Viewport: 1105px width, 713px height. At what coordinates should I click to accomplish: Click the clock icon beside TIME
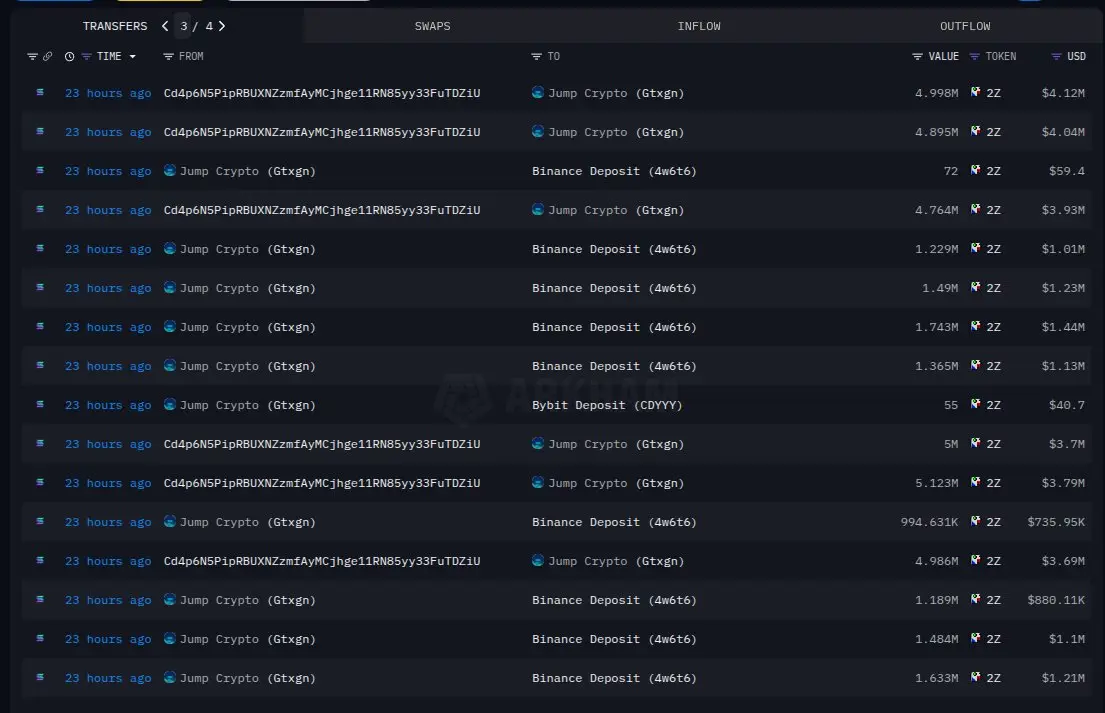tap(69, 56)
